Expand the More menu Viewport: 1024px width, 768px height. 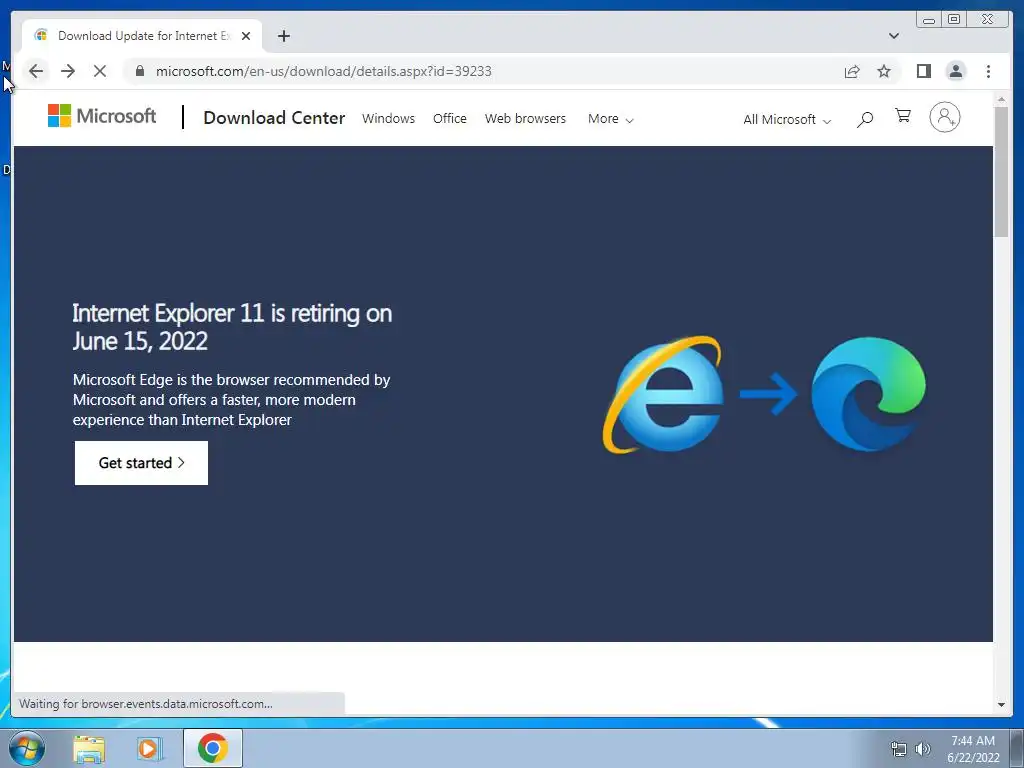point(610,119)
